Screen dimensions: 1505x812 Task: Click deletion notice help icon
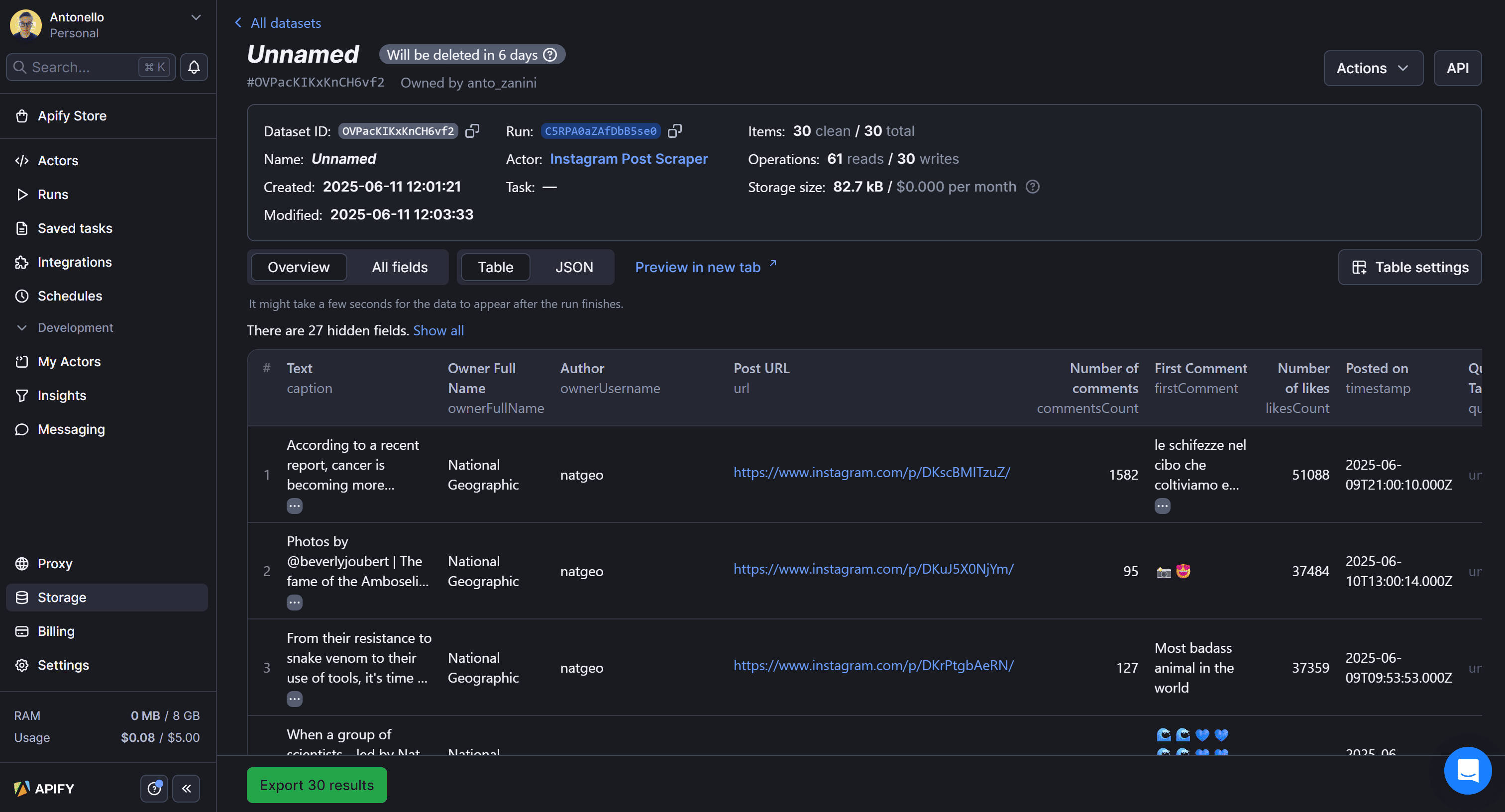click(550, 55)
